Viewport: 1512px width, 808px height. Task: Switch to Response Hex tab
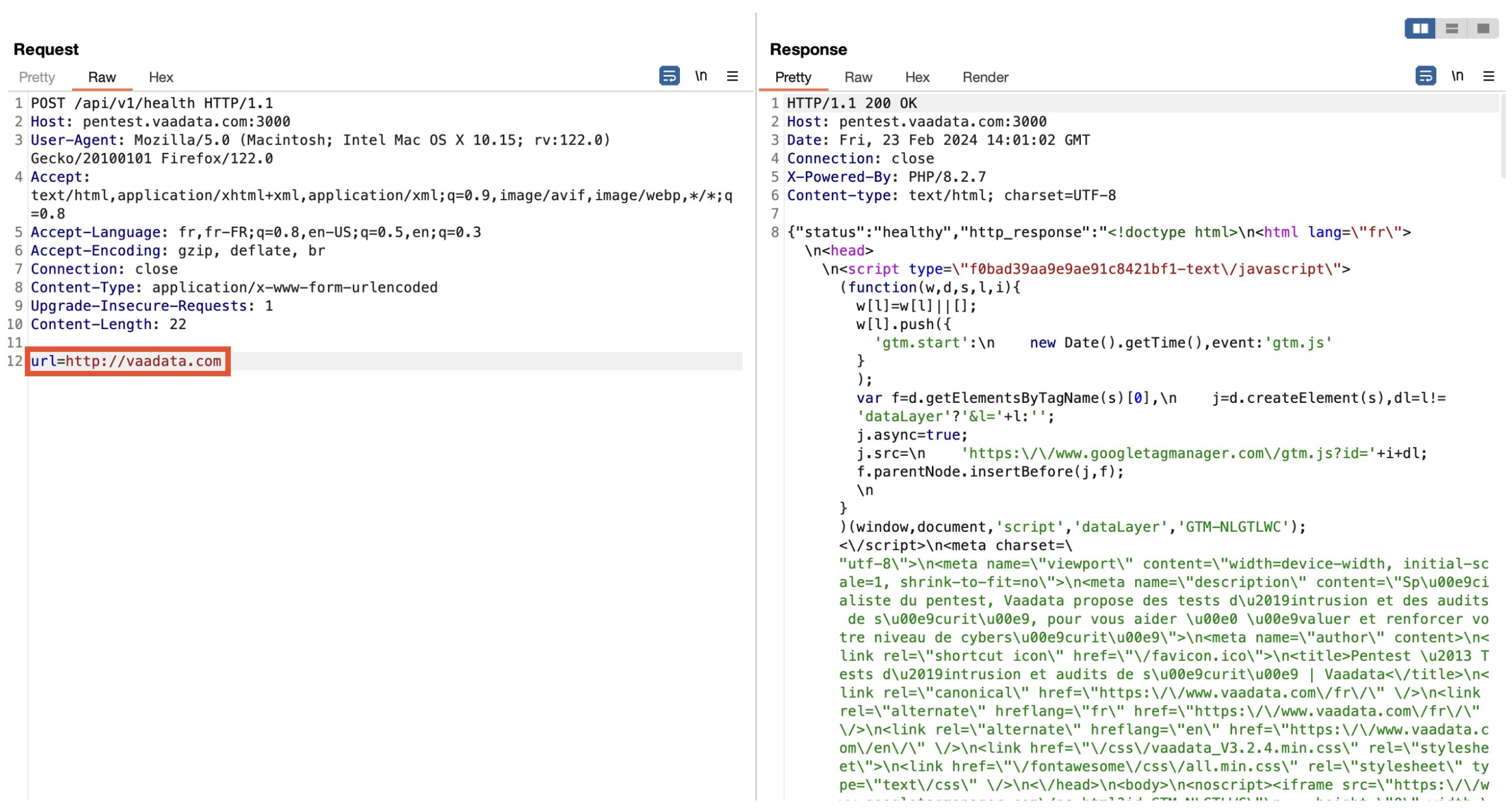[x=917, y=77]
